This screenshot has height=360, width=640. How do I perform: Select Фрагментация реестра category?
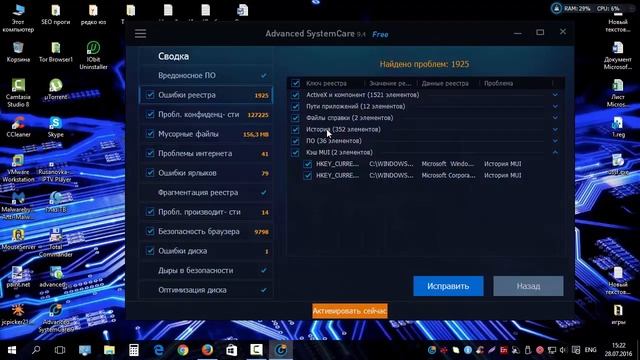click(206, 193)
